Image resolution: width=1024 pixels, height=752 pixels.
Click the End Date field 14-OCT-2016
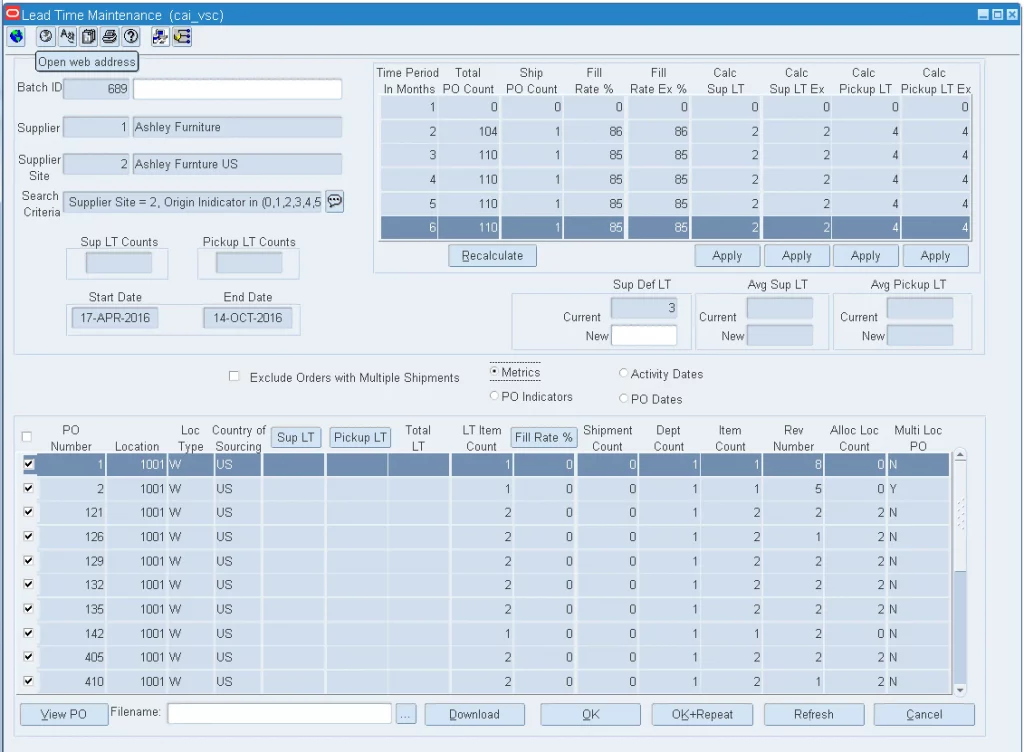pos(248,318)
